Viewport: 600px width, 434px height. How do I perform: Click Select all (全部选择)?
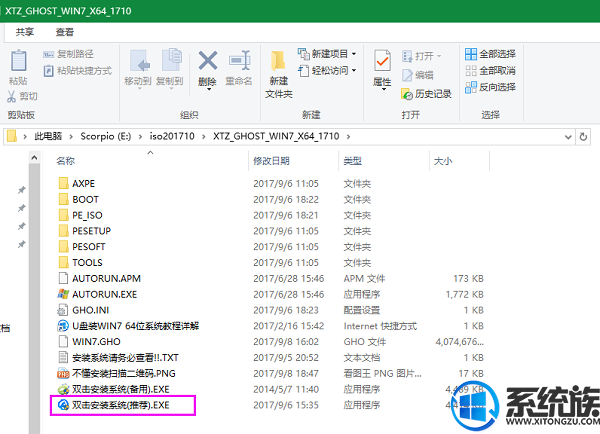[x=490, y=54]
